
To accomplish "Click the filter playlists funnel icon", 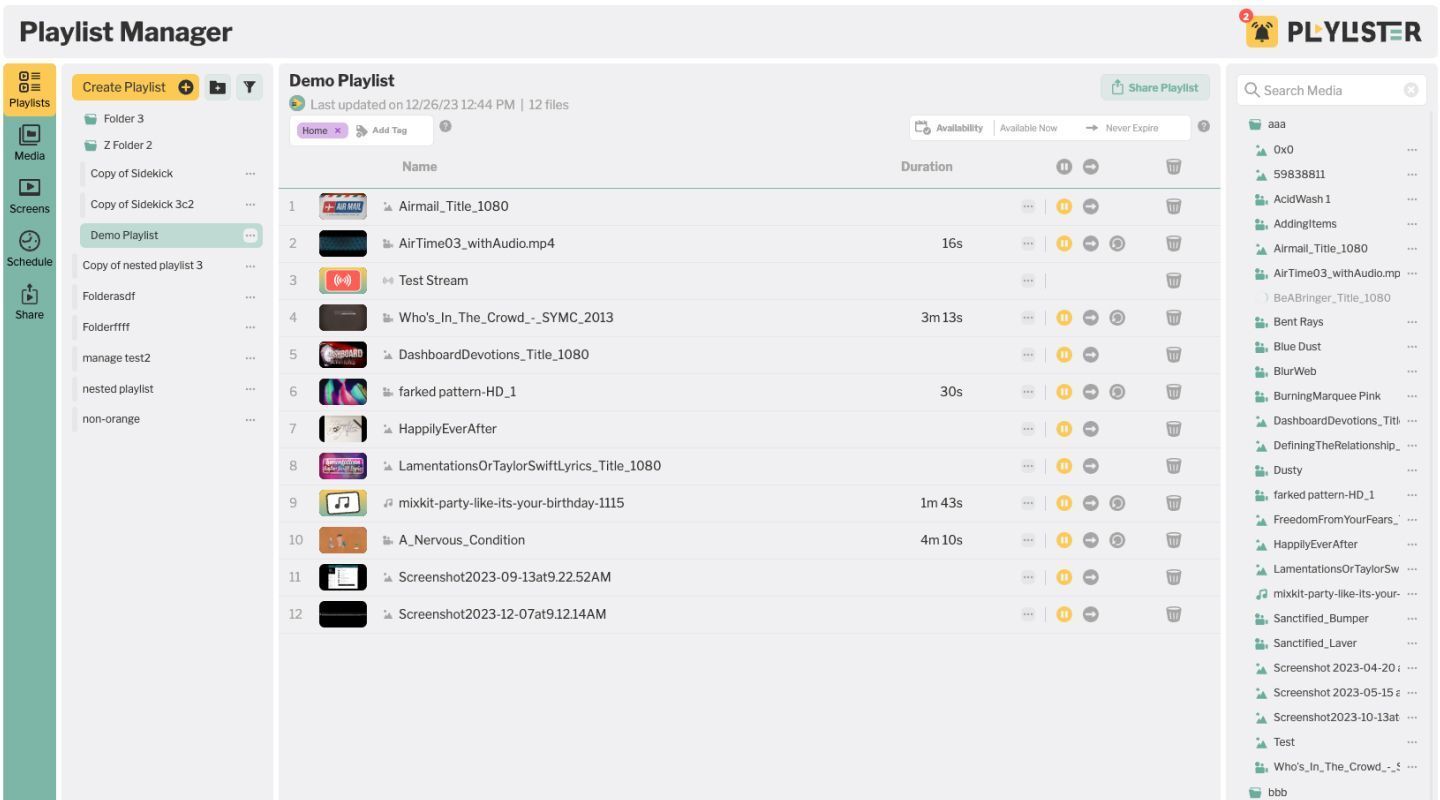I will [x=250, y=87].
